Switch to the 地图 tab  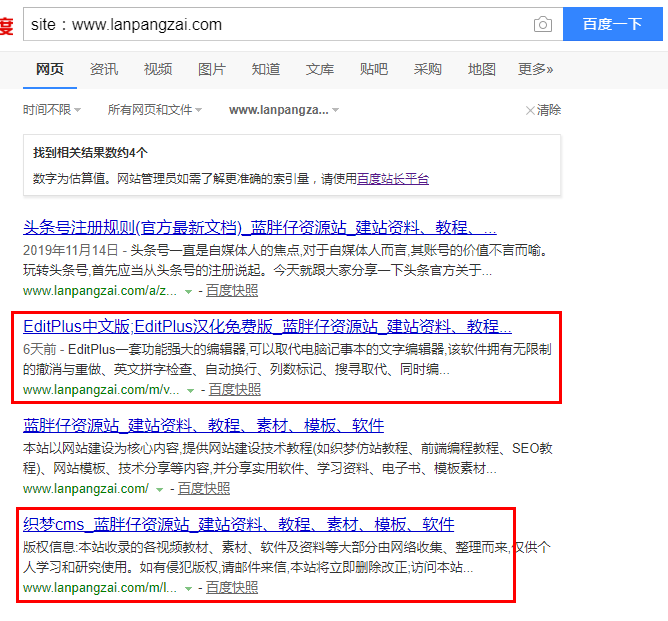482,69
